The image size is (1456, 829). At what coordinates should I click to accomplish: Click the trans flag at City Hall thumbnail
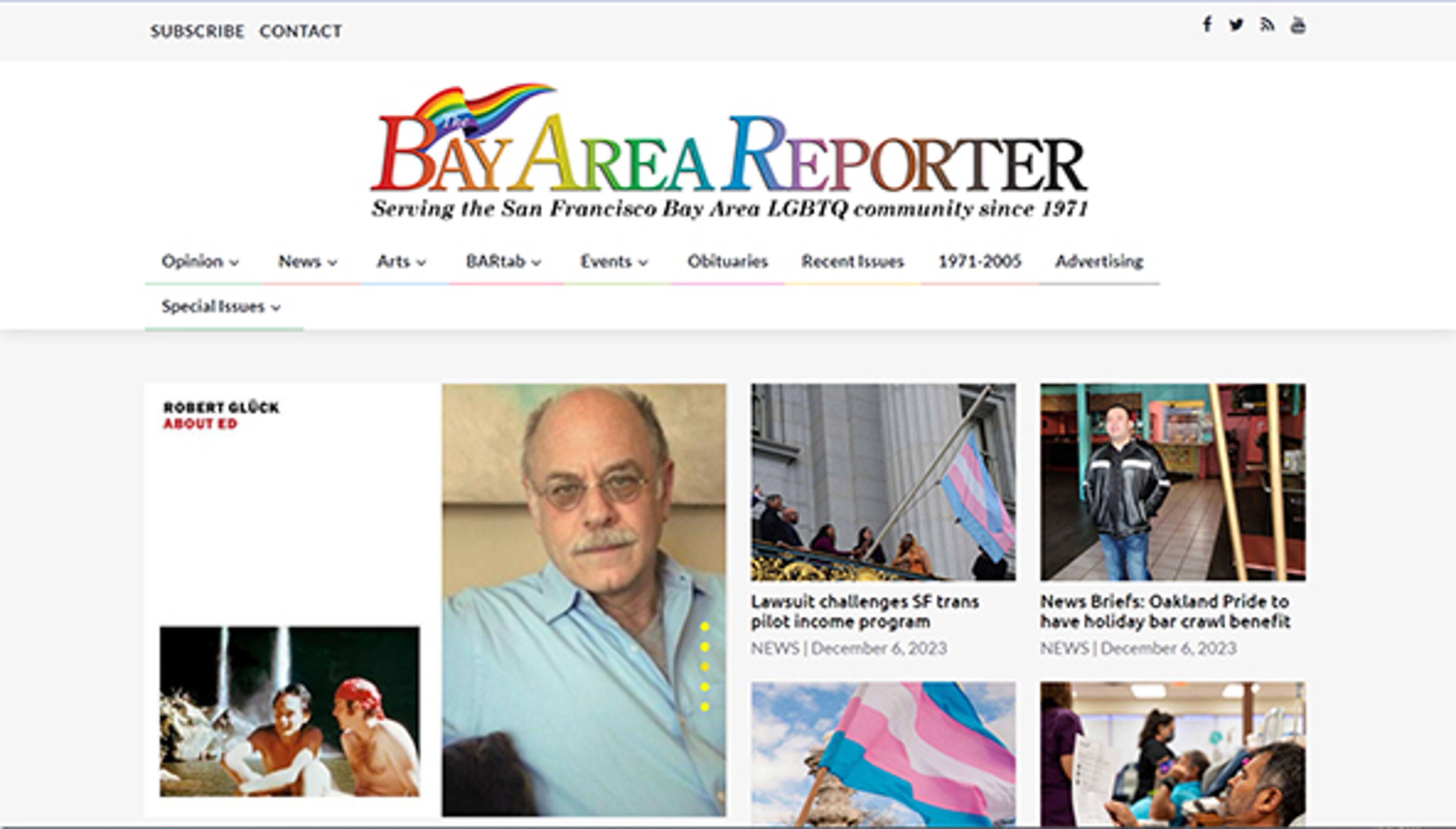click(x=883, y=482)
